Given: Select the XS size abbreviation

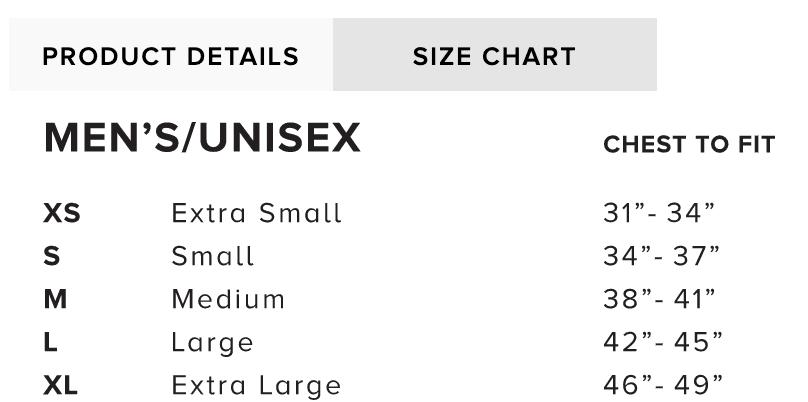Looking at the screenshot, I should 62,213.
